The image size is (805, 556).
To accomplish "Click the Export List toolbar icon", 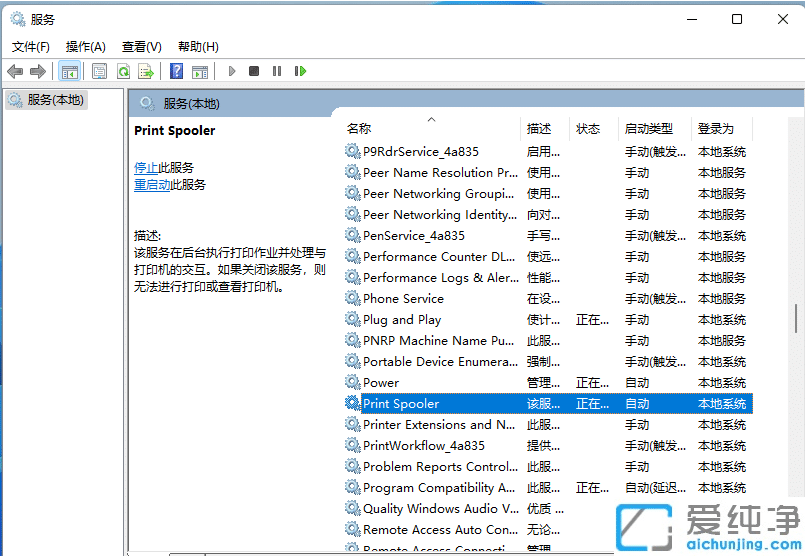I will [146, 71].
